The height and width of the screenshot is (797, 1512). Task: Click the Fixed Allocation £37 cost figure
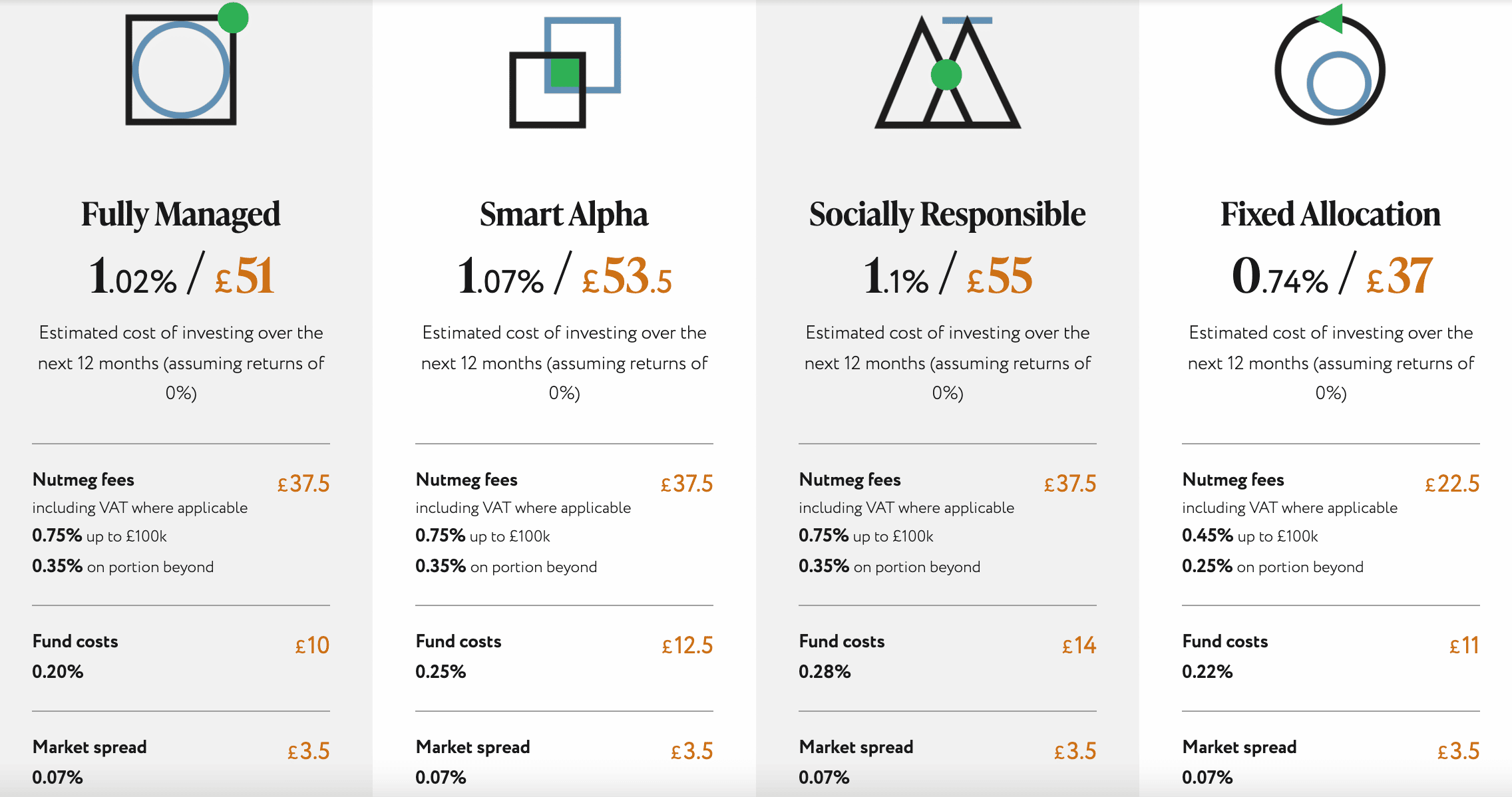pyautogui.click(x=1399, y=276)
